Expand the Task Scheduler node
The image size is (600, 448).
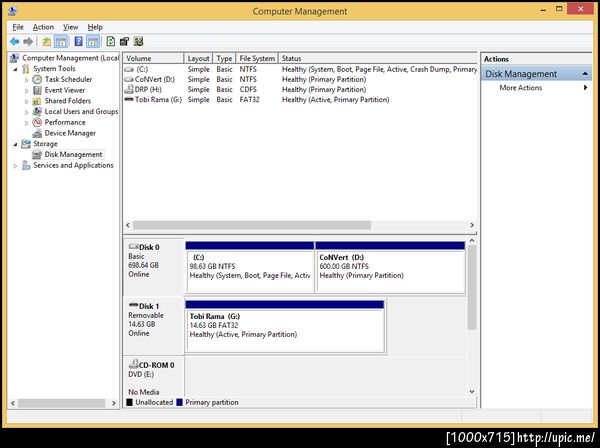[26, 80]
